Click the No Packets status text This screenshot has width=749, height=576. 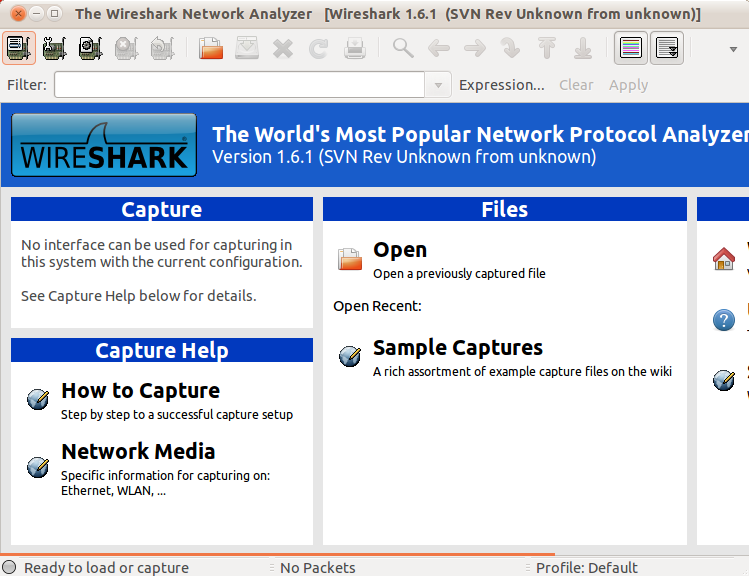318,567
